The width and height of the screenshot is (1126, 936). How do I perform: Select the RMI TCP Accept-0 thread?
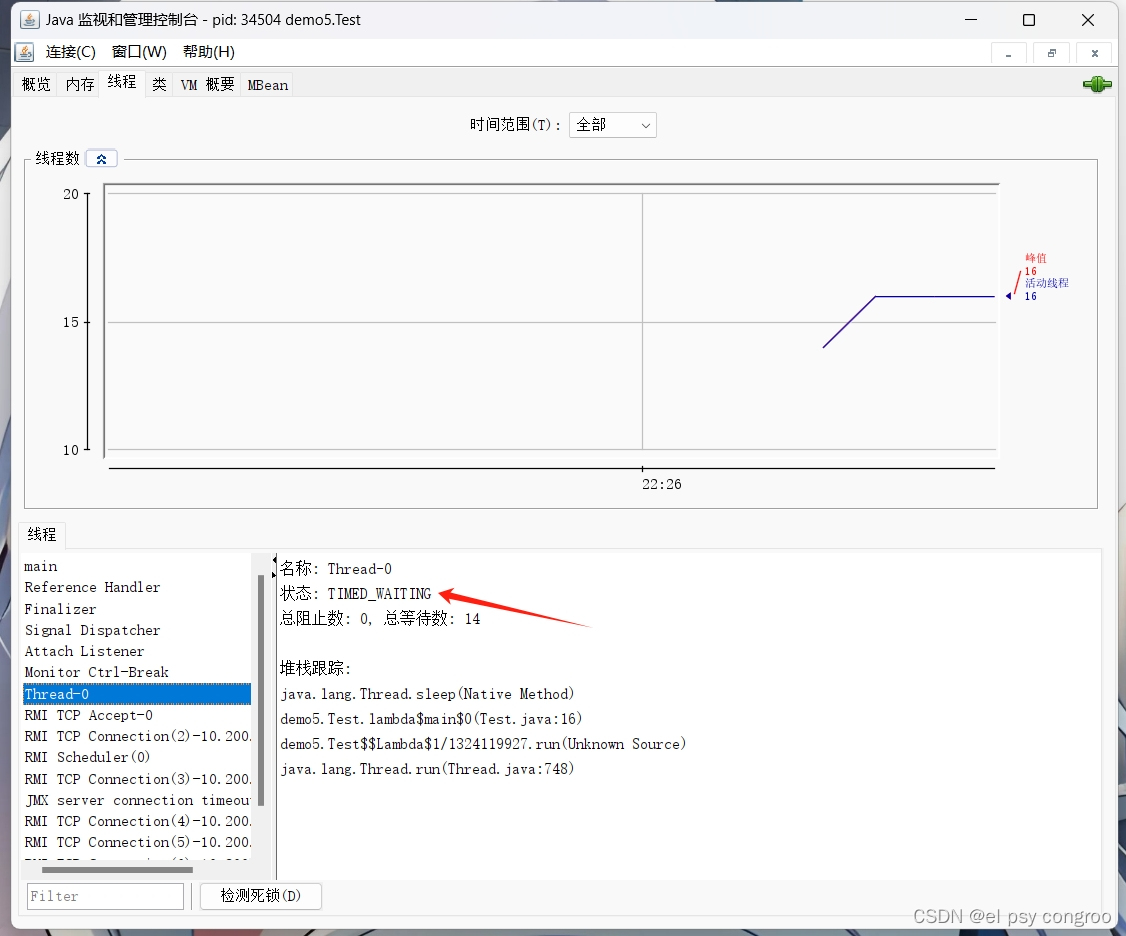(136, 715)
